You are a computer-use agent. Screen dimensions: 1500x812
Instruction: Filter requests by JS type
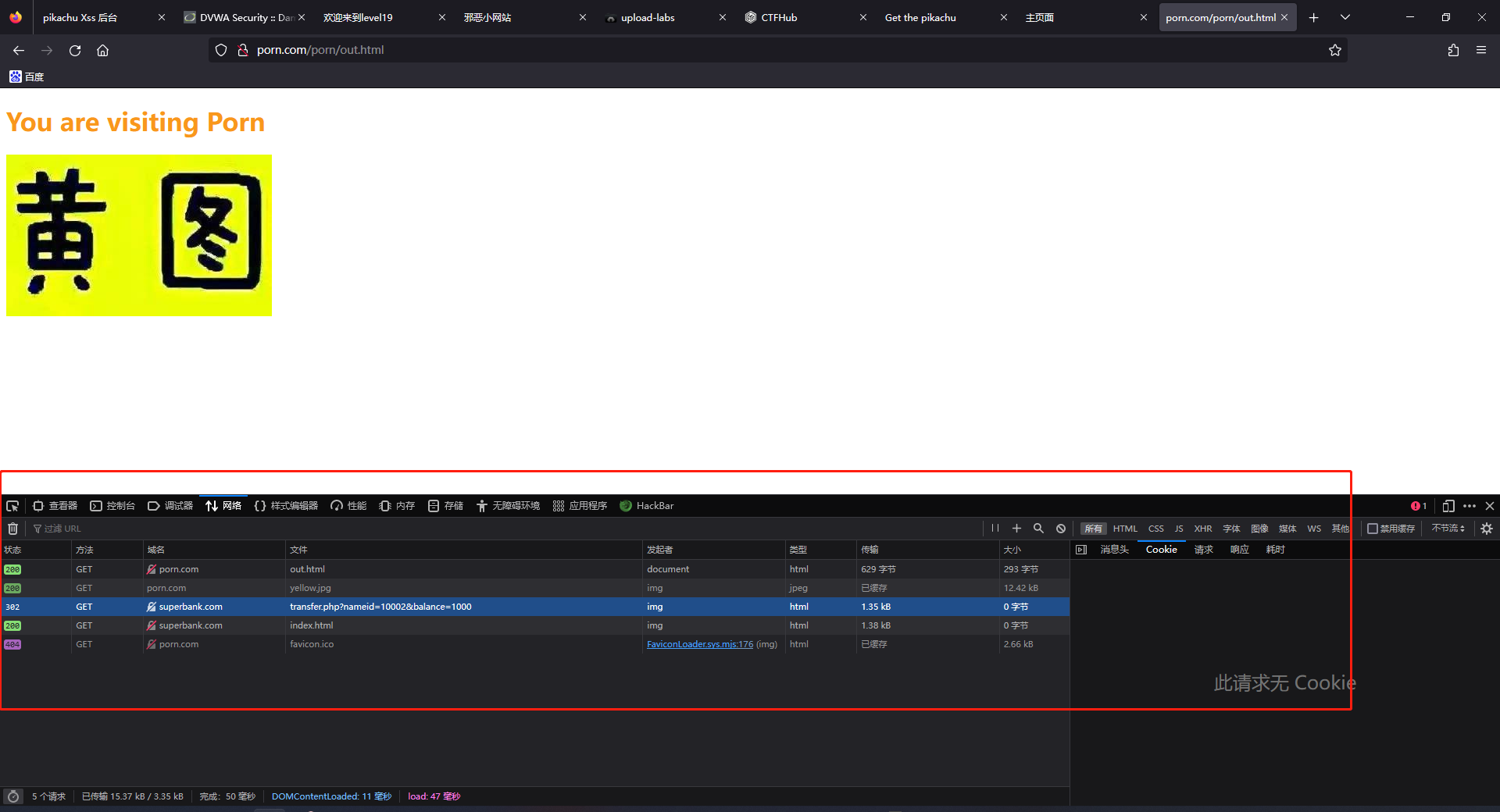(x=1179, y=529)
